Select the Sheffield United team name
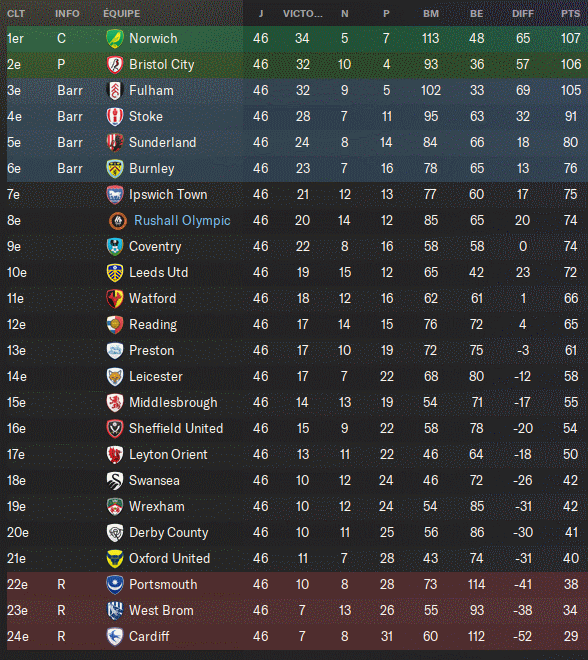Screen dimensions: 588x660 pyautogui.click(x=176, y=428)
